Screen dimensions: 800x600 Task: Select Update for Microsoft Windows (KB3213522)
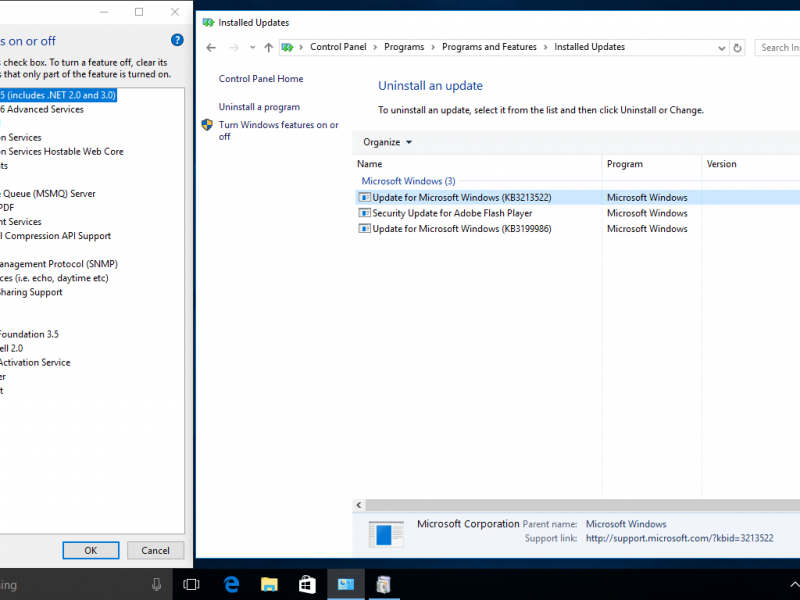[x=462, y=197]
